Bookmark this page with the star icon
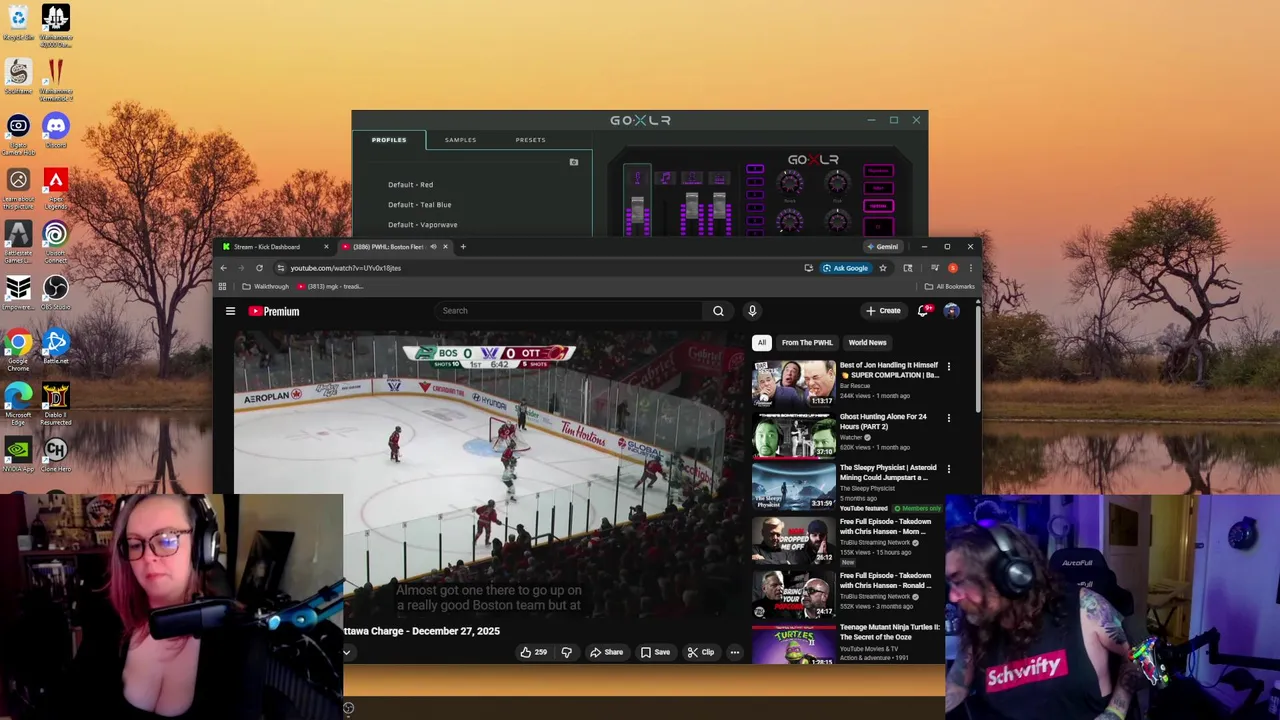Viewport: 1280px width, 720px height. pyautogui.click(x=882, y=268)
